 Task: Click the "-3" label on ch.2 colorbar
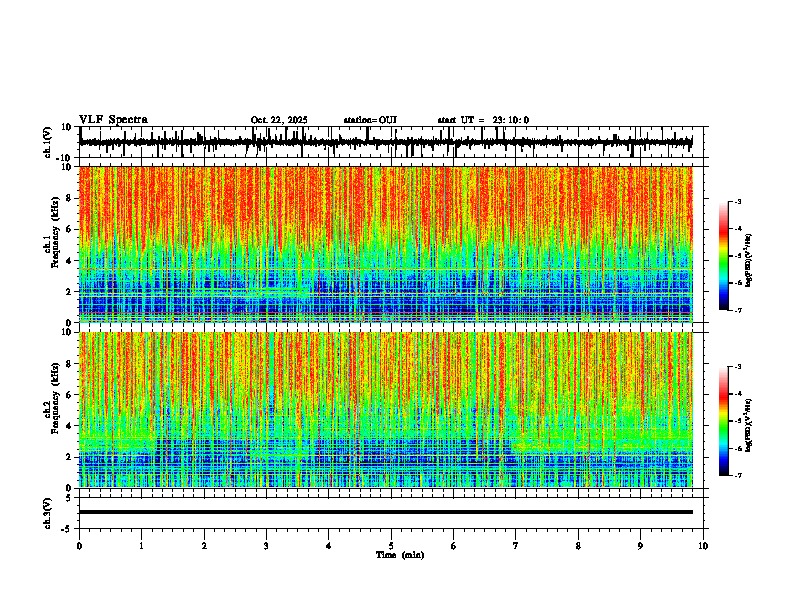[738, 367]
